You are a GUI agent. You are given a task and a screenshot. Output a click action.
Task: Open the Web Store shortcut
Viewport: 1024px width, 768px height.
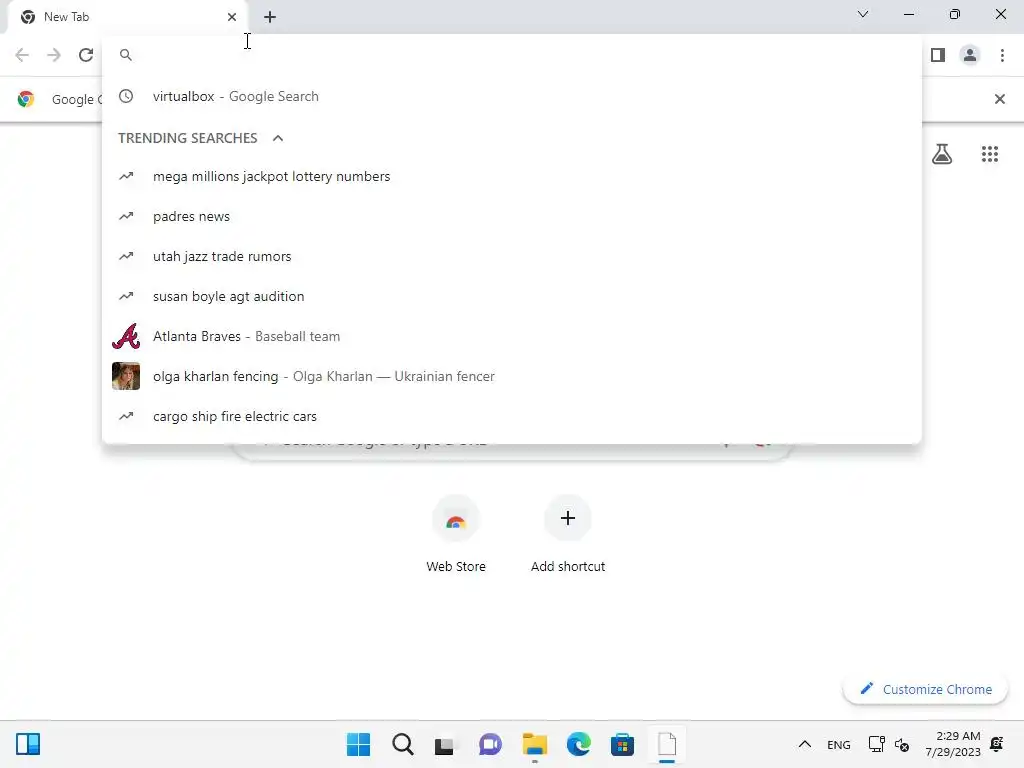point(456,535)
